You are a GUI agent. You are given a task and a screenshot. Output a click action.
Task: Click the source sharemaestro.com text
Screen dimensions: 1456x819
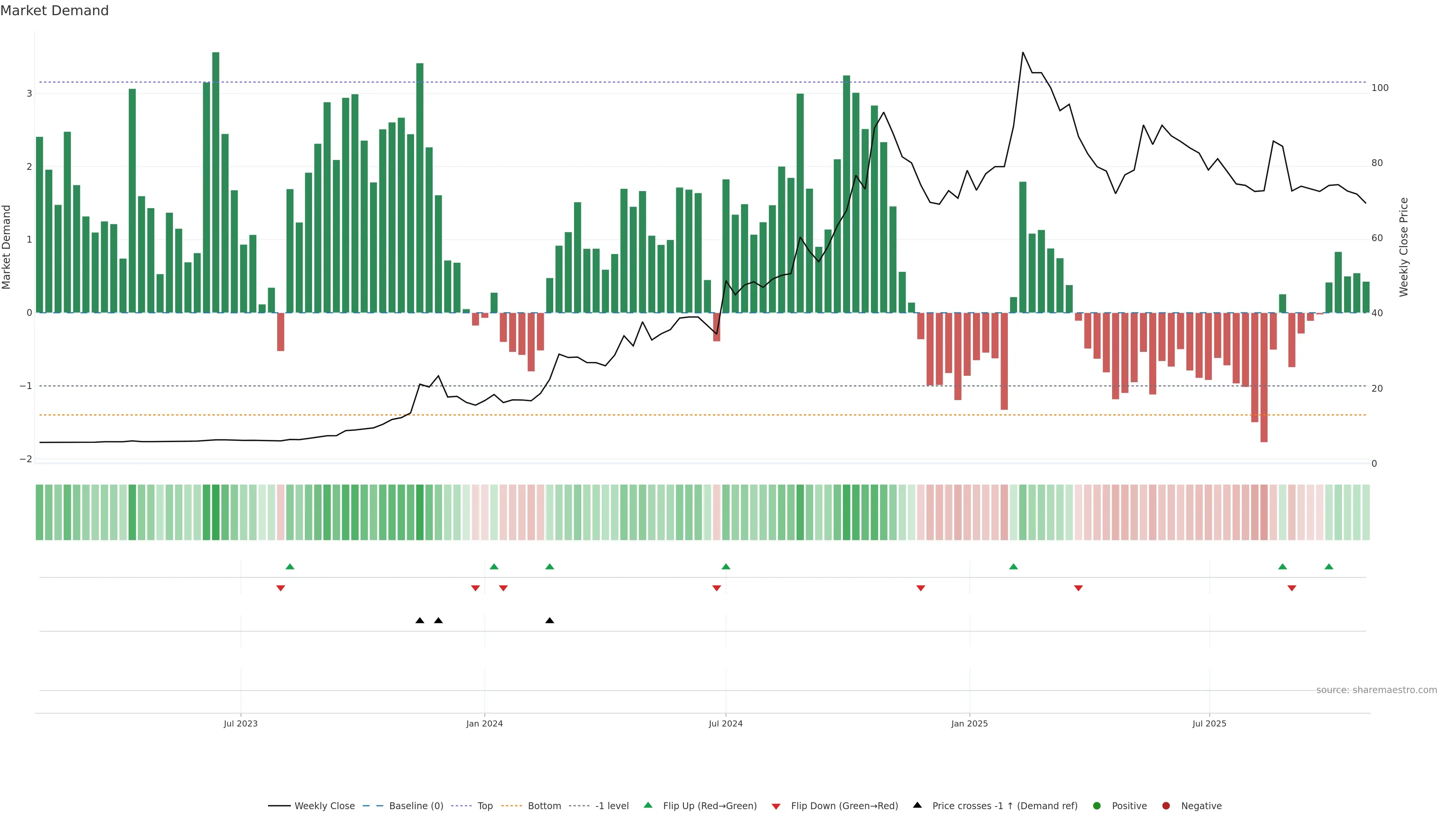coord(1376,690)
